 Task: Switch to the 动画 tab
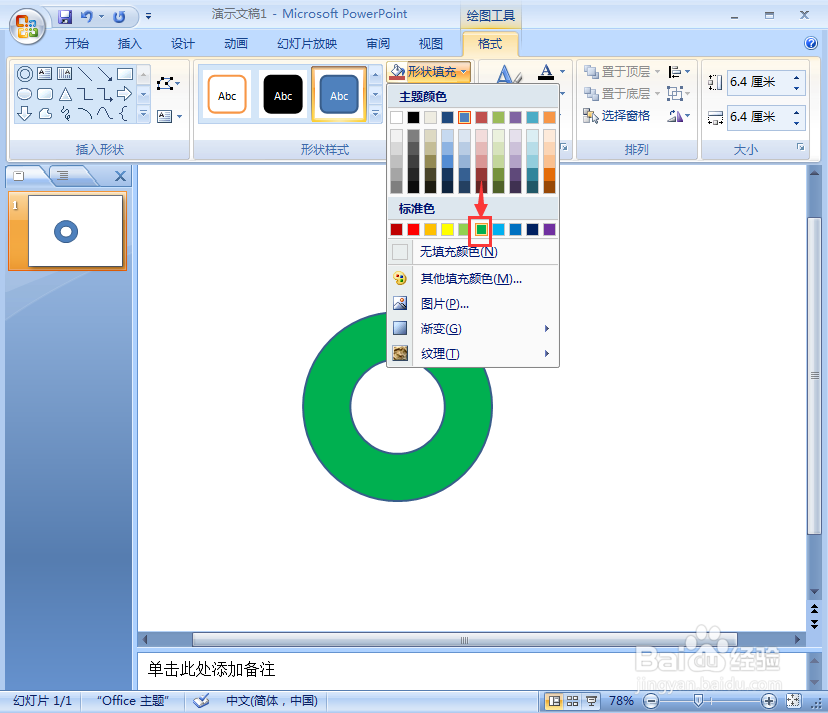click(236, 44)
